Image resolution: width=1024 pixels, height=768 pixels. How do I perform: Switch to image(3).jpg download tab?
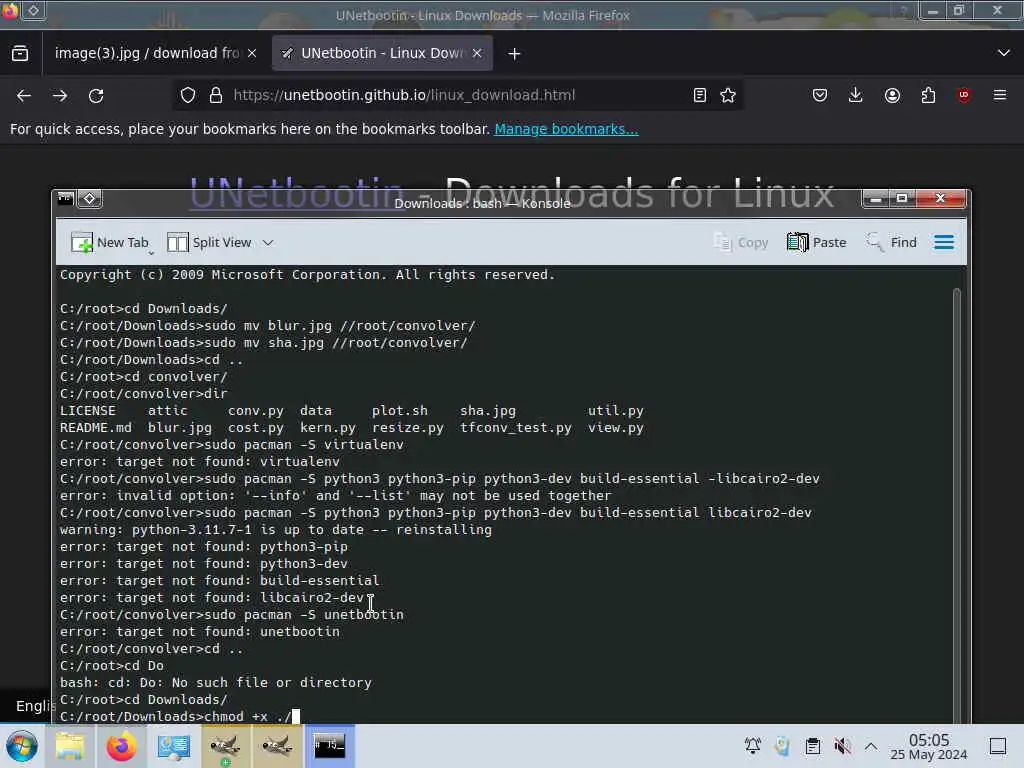[x=147, y=53]
